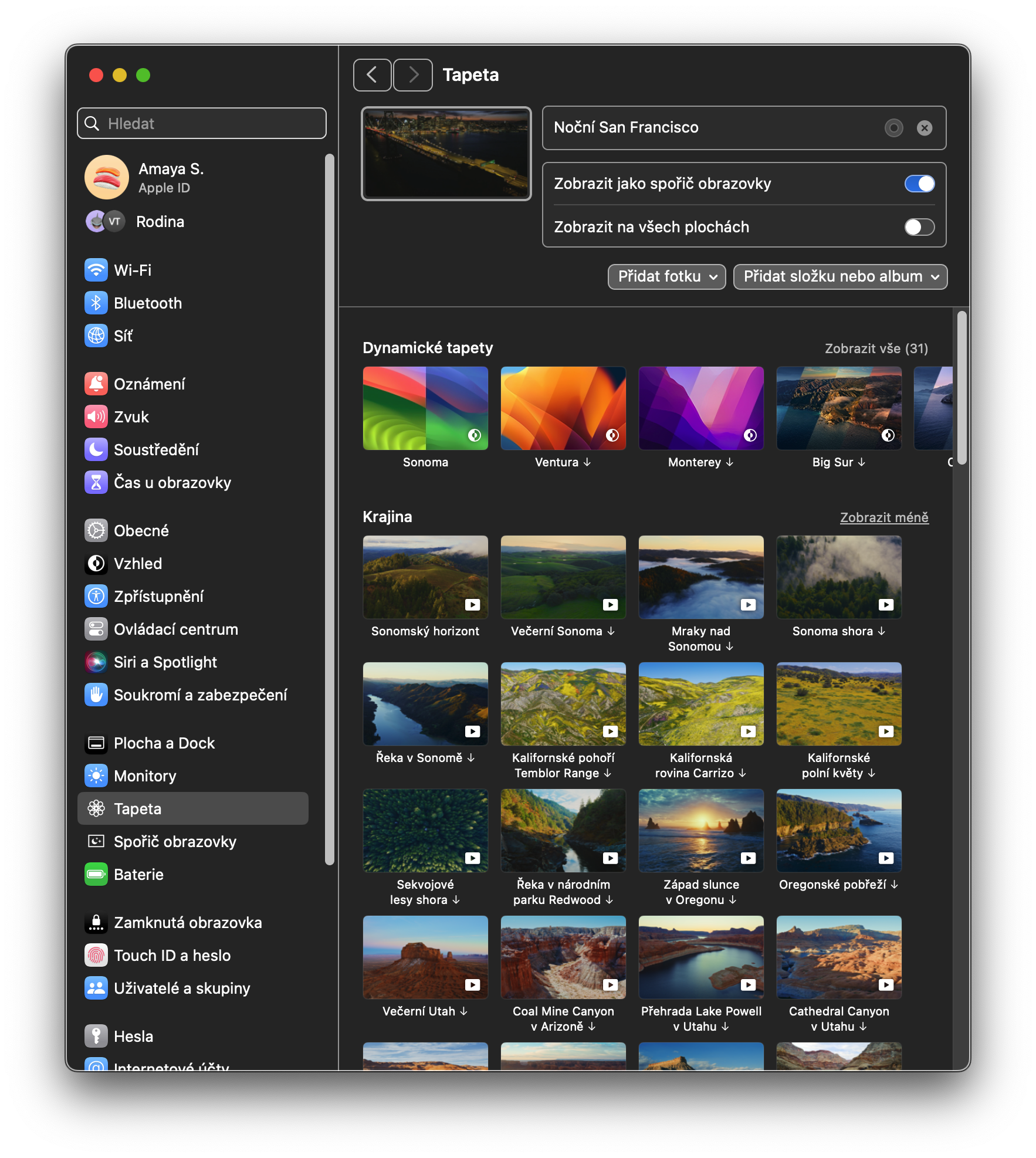Click Zobrazit vše (31) link

pos(876,348)
